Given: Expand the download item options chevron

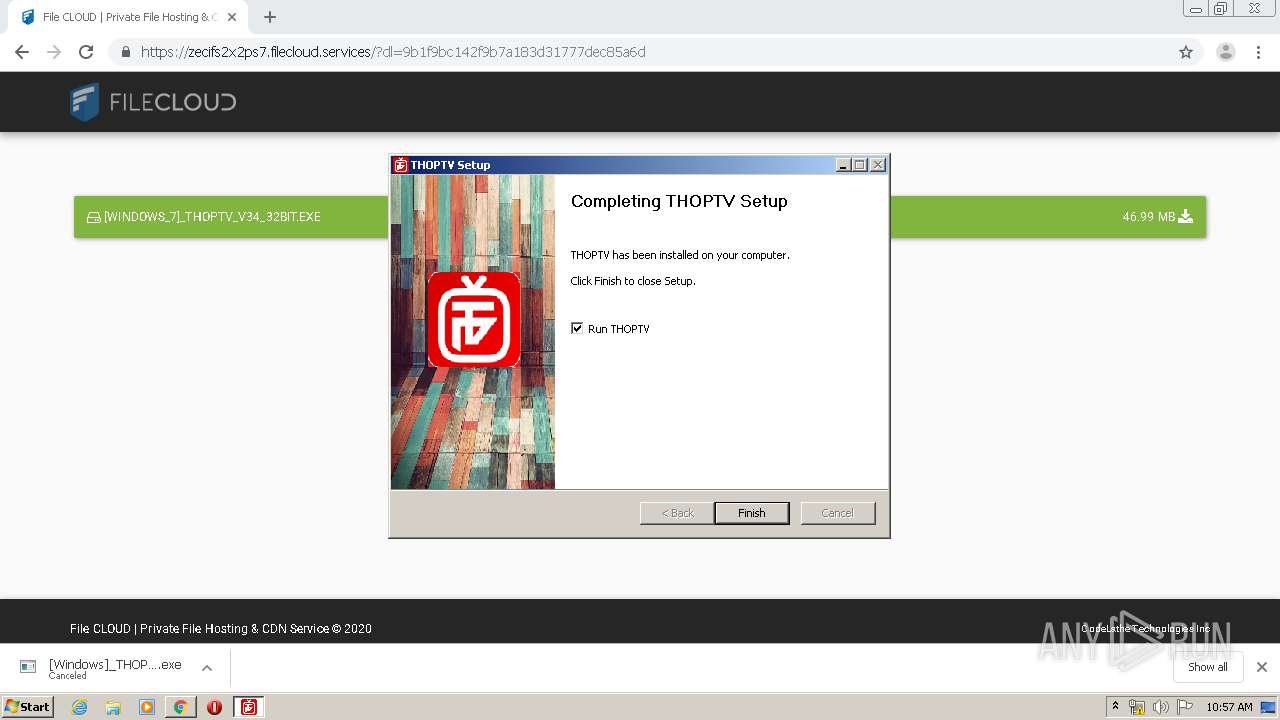Looking at the screenshot, I should coord(207,668).
